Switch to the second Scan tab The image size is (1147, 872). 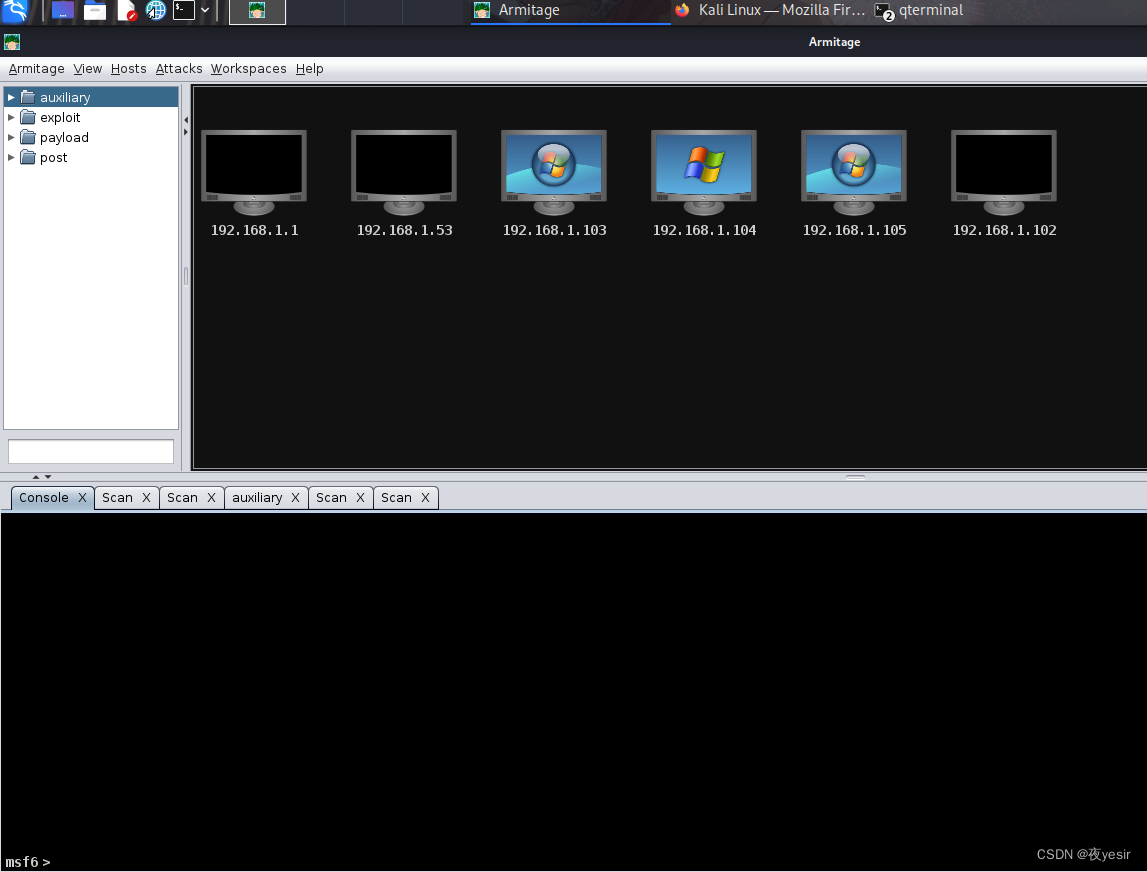tap(182, 497)
